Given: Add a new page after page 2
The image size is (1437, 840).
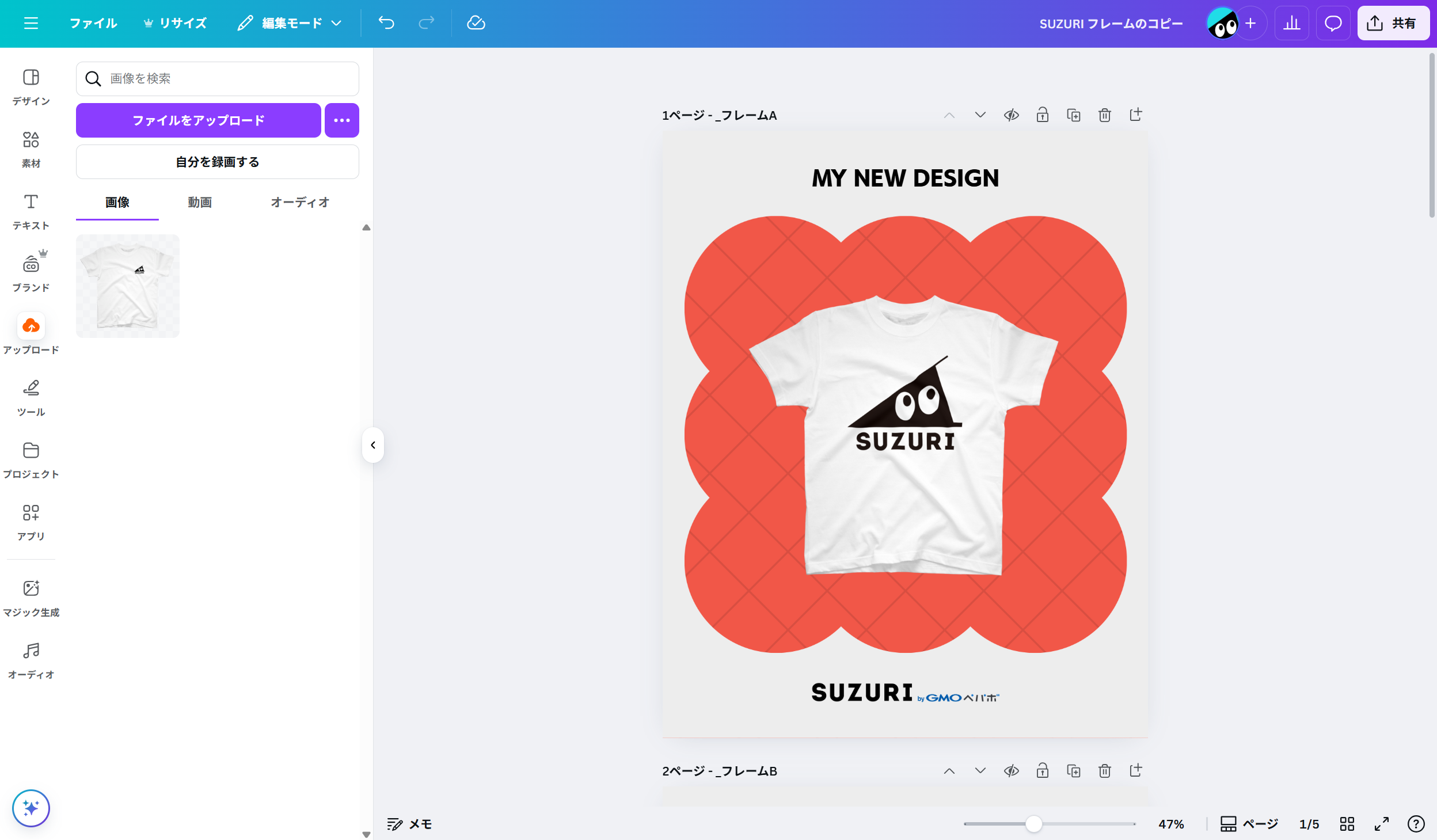Looking at the screenshot, I should [1136, 771].
